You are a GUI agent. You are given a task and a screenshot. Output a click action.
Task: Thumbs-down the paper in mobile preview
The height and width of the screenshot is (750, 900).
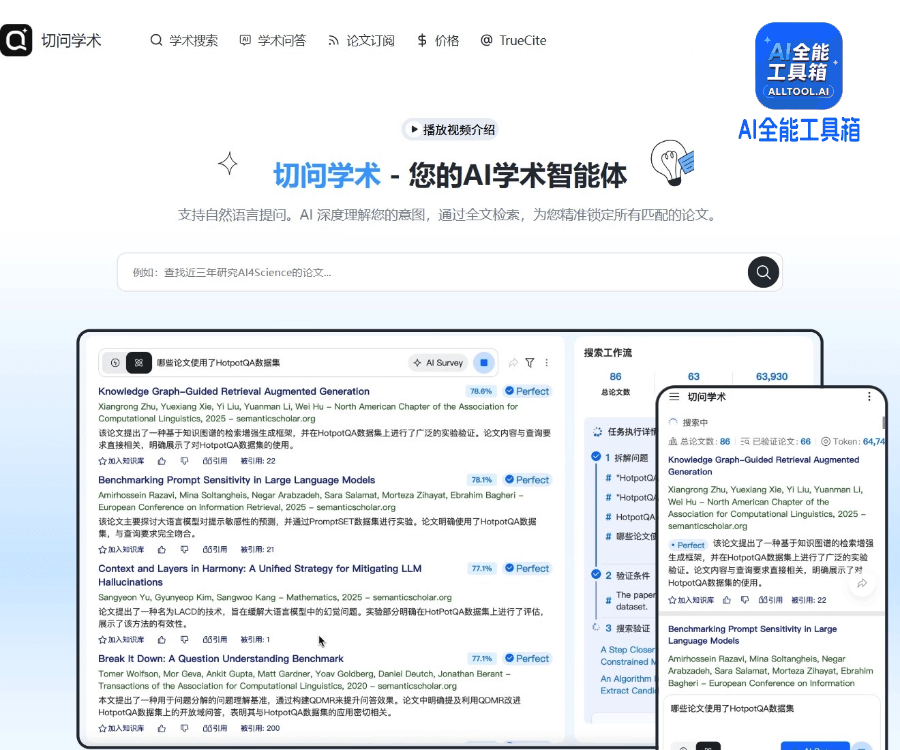pyautogui.click(x=745, y=600)
